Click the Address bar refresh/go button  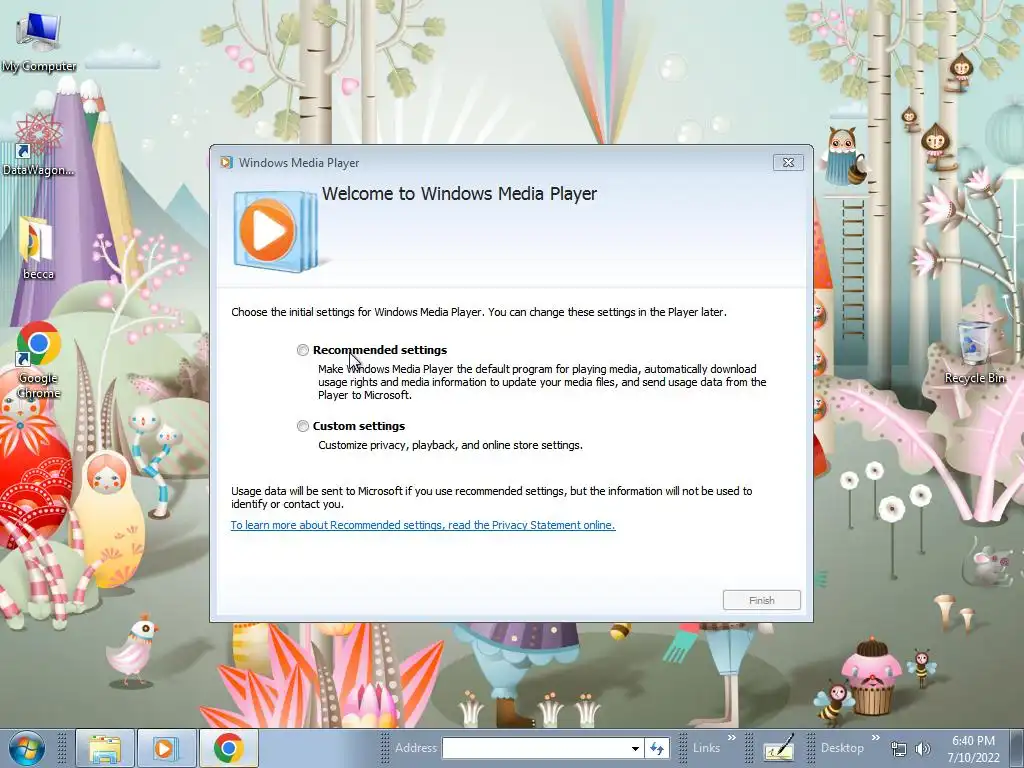pos(657,748)
